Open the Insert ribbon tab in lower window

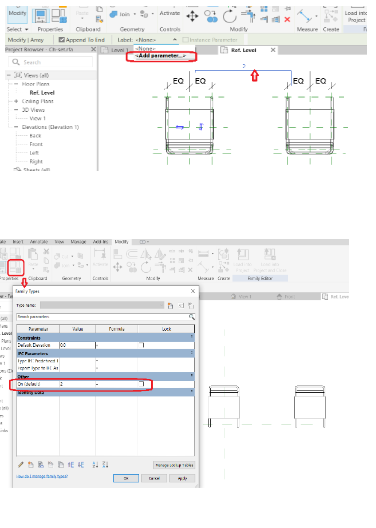pyautogui.click(x=18, y=242)
